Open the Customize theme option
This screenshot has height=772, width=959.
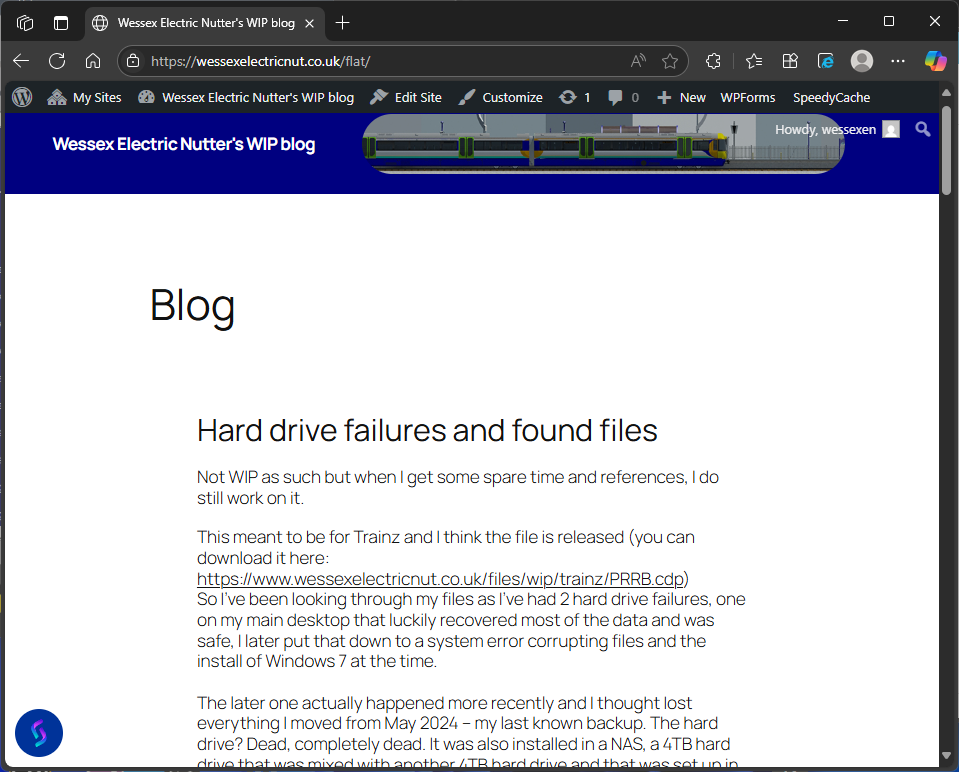coord(500,97)
